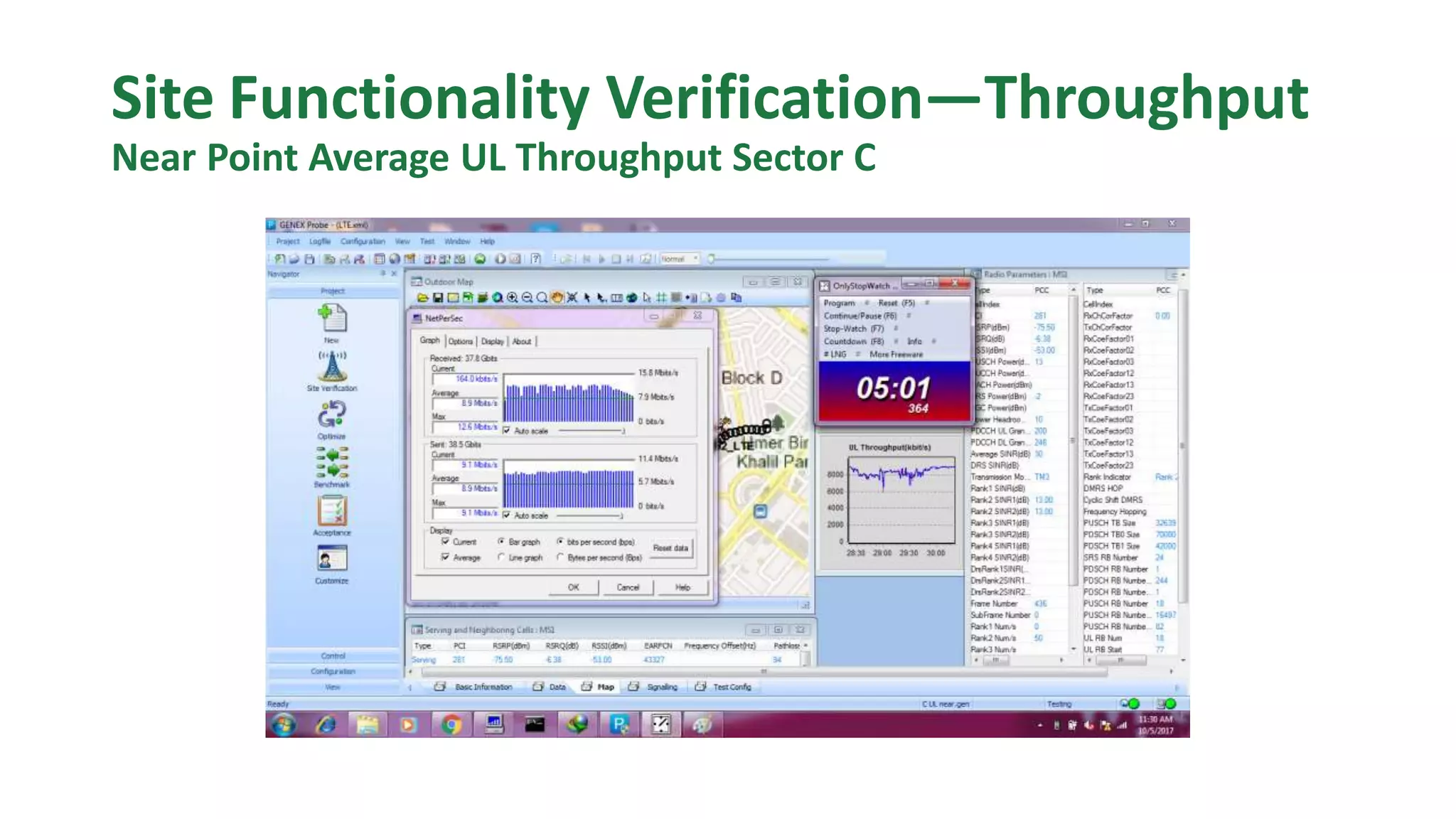
Task: Open Internet Explorer from the taskbar
Action: pos(326,724)
